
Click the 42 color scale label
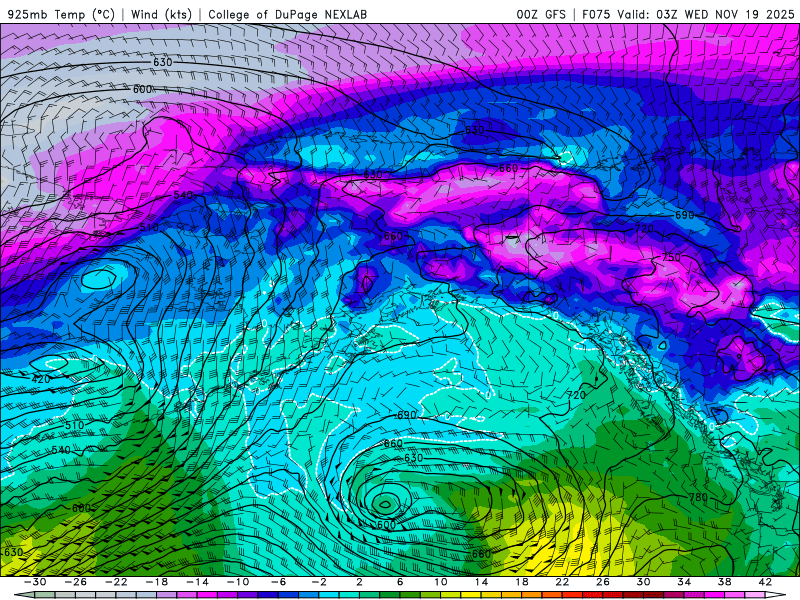765,582
